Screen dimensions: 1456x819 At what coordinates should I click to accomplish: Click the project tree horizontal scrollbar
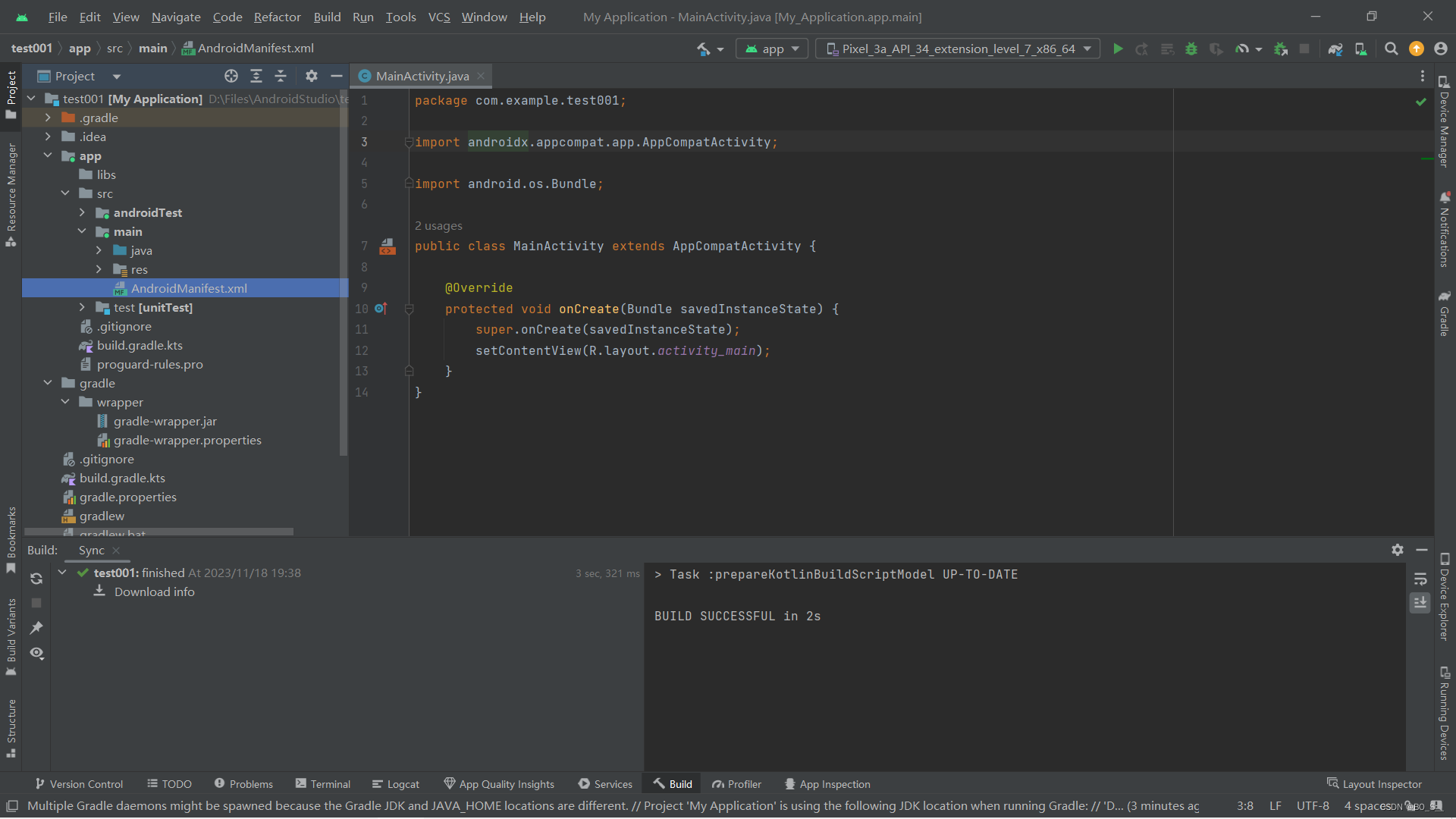point(159,532)
